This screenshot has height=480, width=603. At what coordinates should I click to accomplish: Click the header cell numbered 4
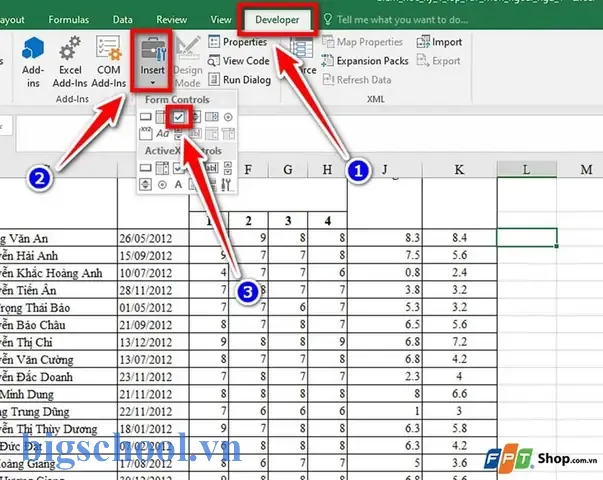pyautogui.click(x=328, y=220)
